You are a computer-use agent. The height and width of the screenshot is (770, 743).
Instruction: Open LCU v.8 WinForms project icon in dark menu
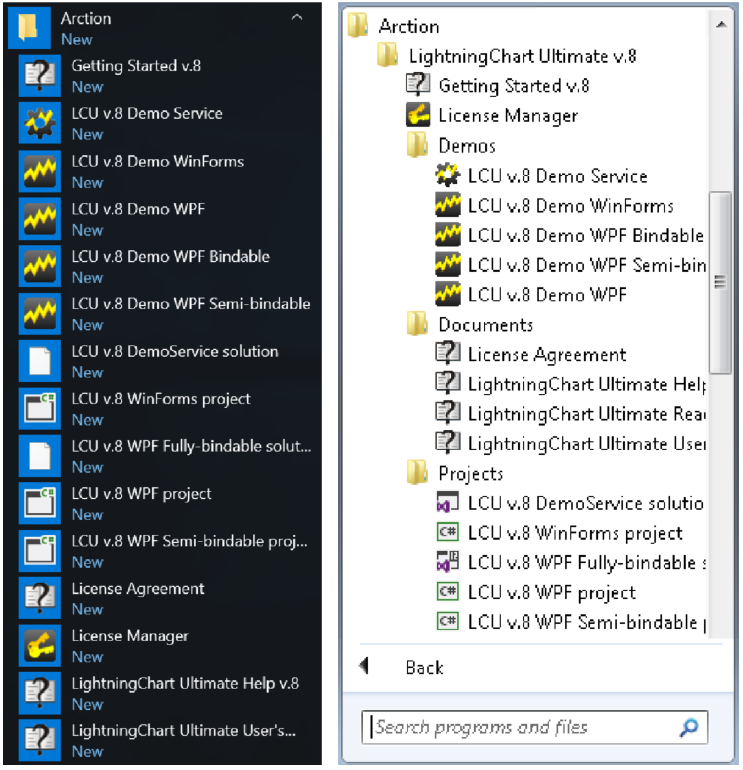click(40, 409)
